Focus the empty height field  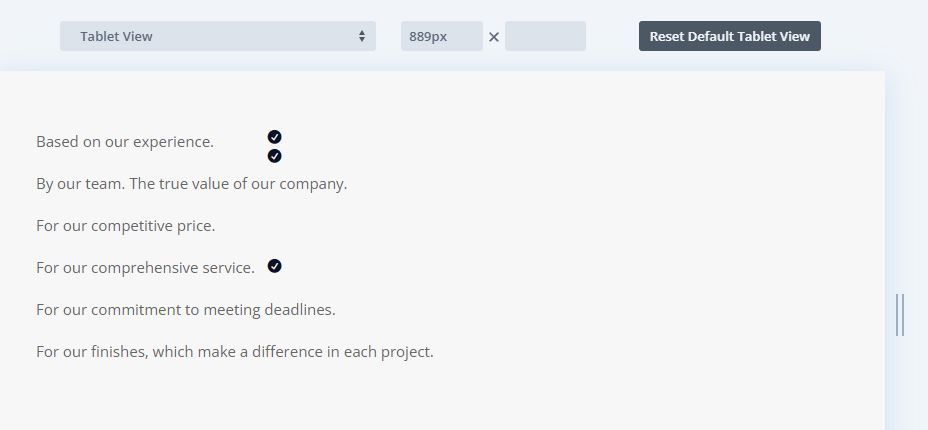pyautogui.click(x=545, y=36)
